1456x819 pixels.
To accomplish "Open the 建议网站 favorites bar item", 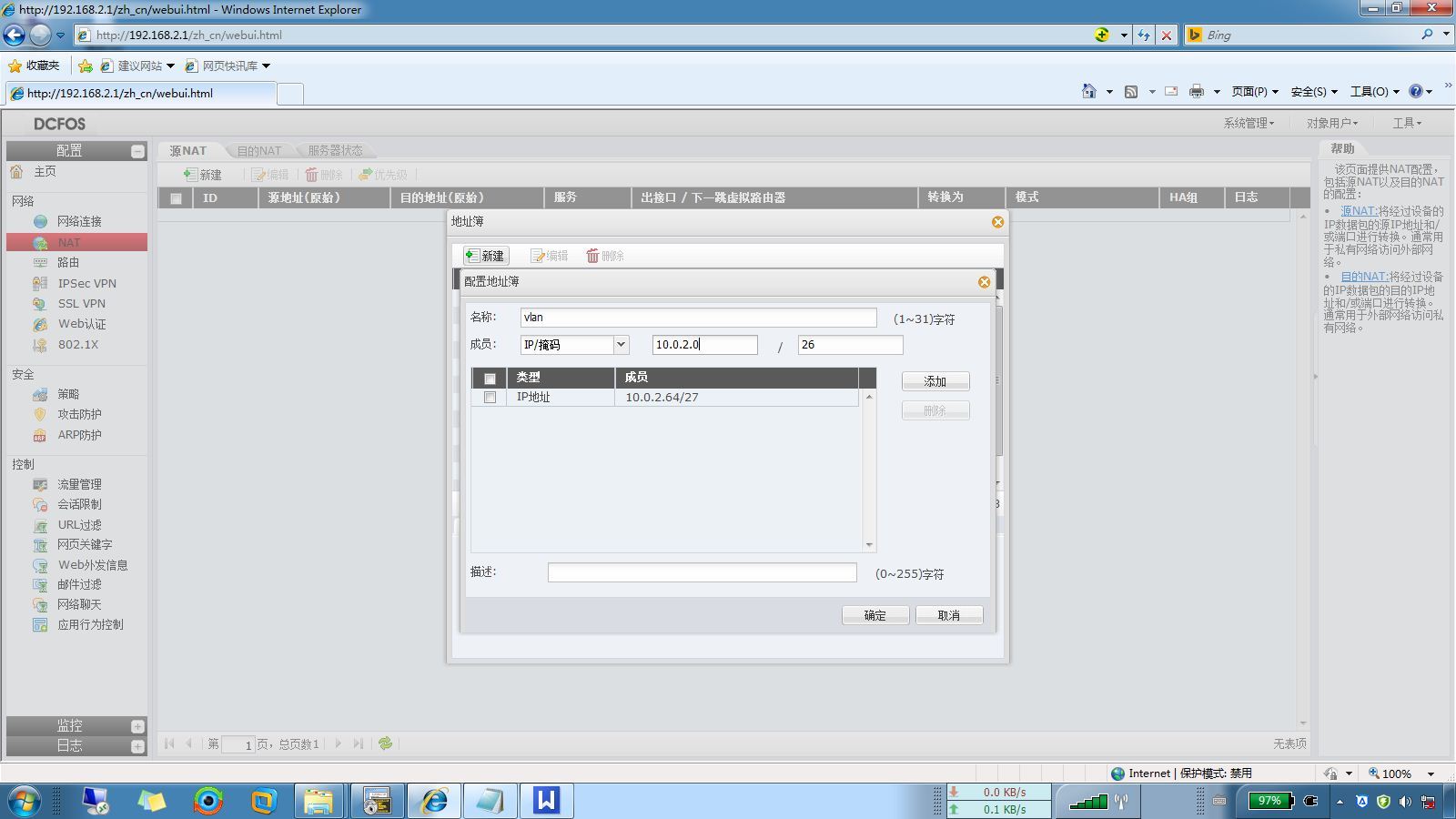I will click(137, 66).
